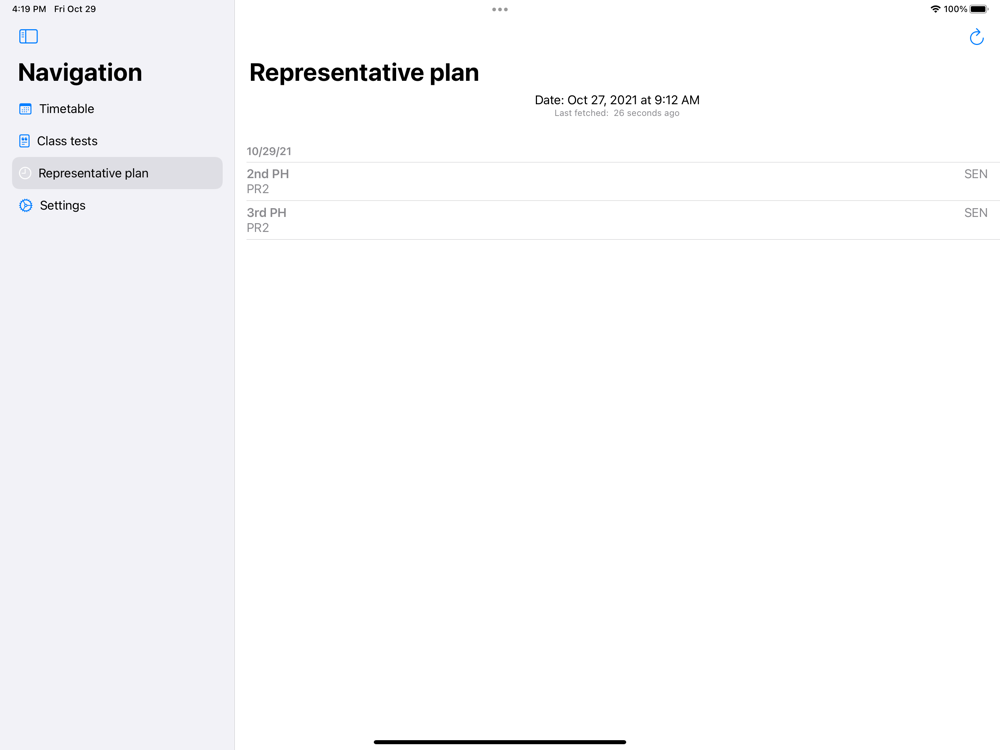The width and height of the screenshot is (1000, 750).
Task: Click the 10/29/21 section header
Action: [x=269, y=152]
